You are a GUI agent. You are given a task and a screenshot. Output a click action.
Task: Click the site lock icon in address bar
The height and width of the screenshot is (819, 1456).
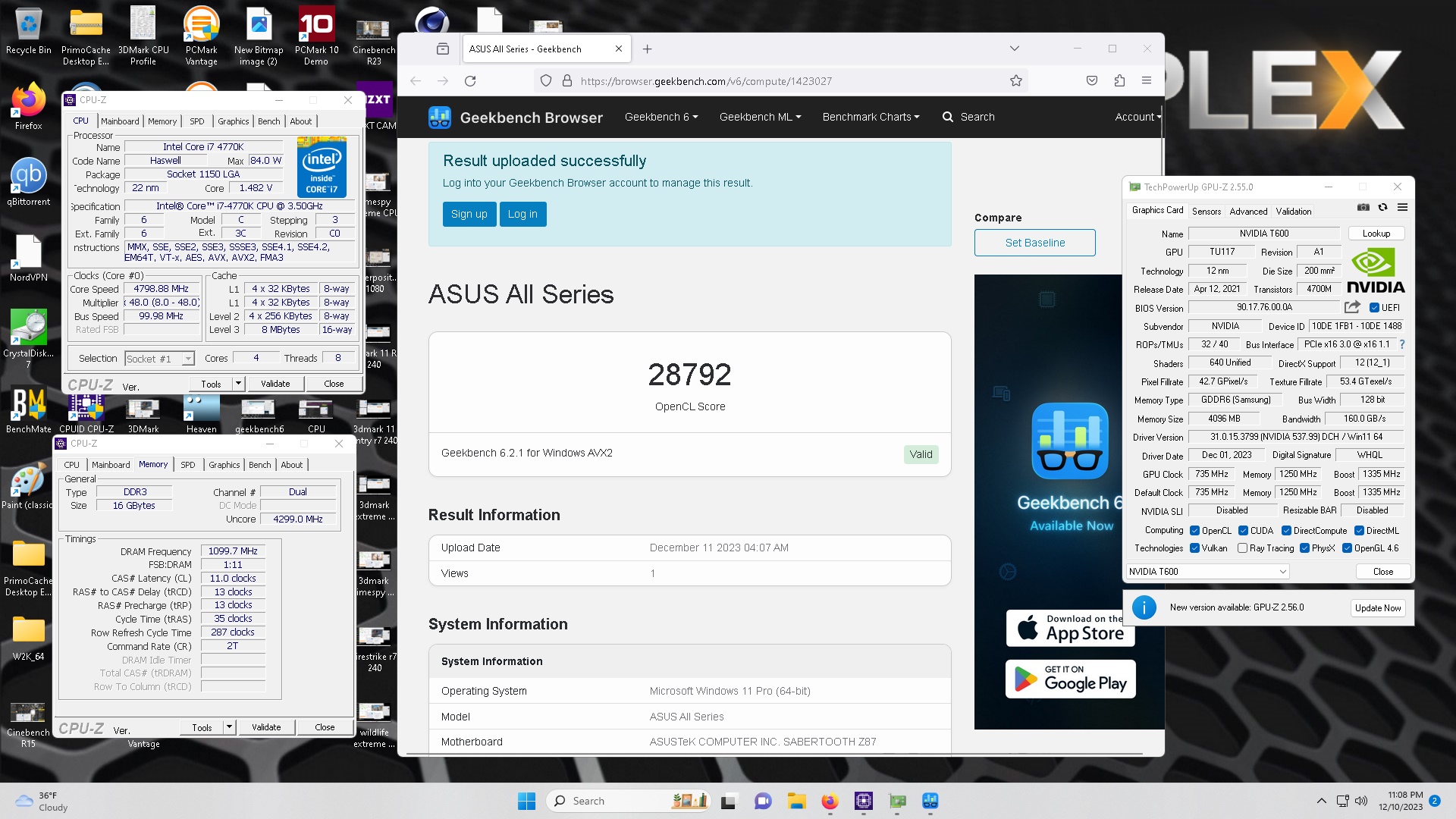point(566,81)
